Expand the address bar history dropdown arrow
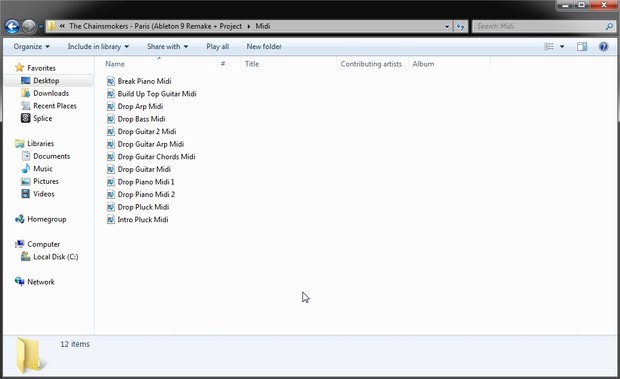 (447, 26)
